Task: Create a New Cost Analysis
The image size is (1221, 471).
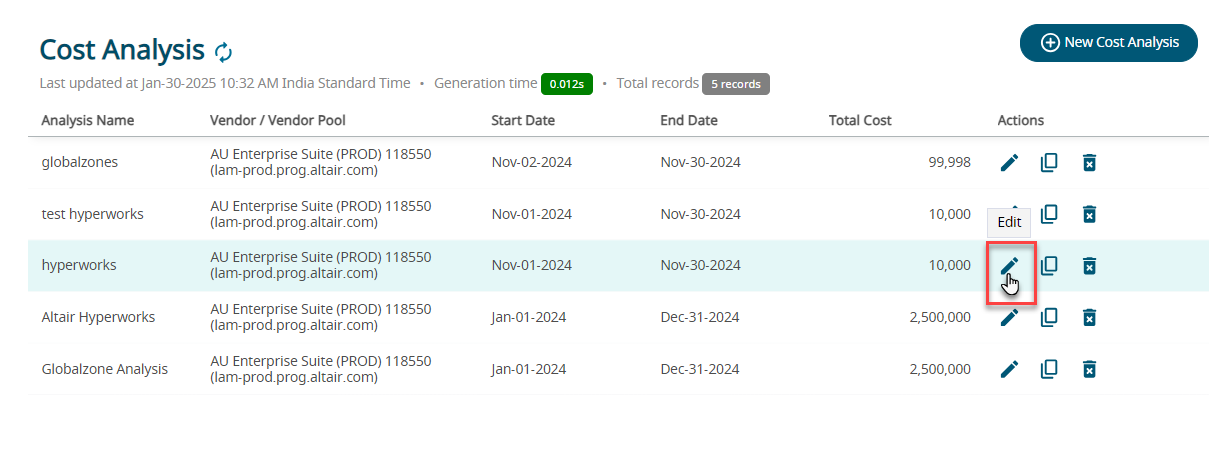Action: click(x=1108, y=43)
